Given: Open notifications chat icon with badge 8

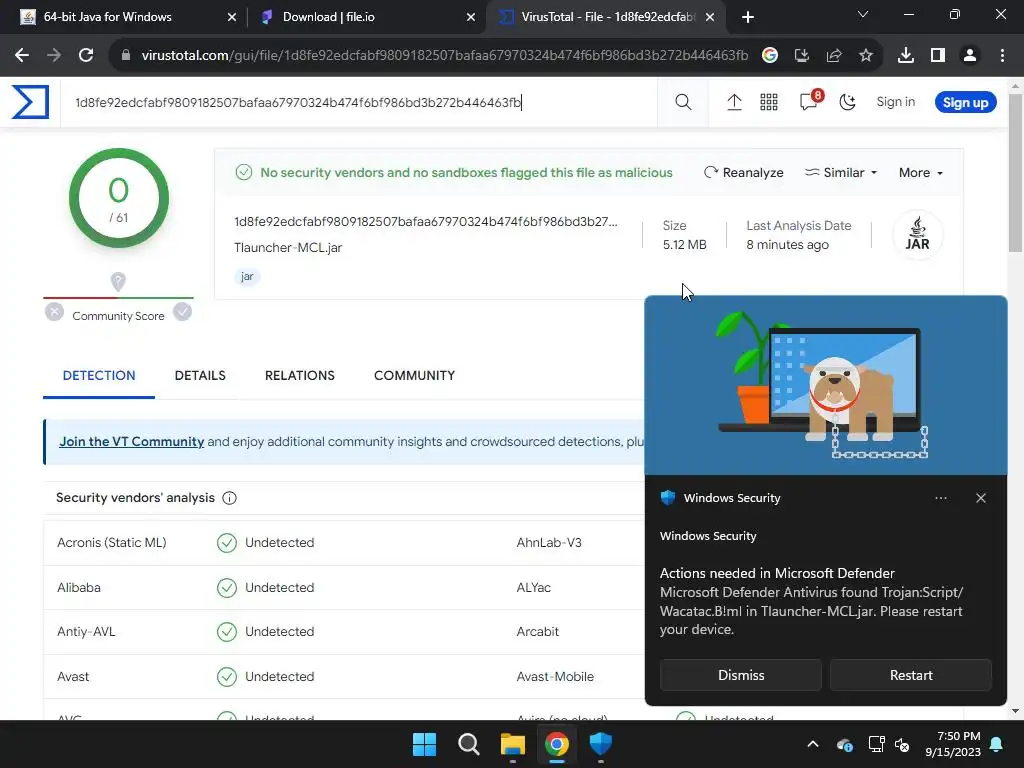Looking at the screenshot, I should click(809, 101).
